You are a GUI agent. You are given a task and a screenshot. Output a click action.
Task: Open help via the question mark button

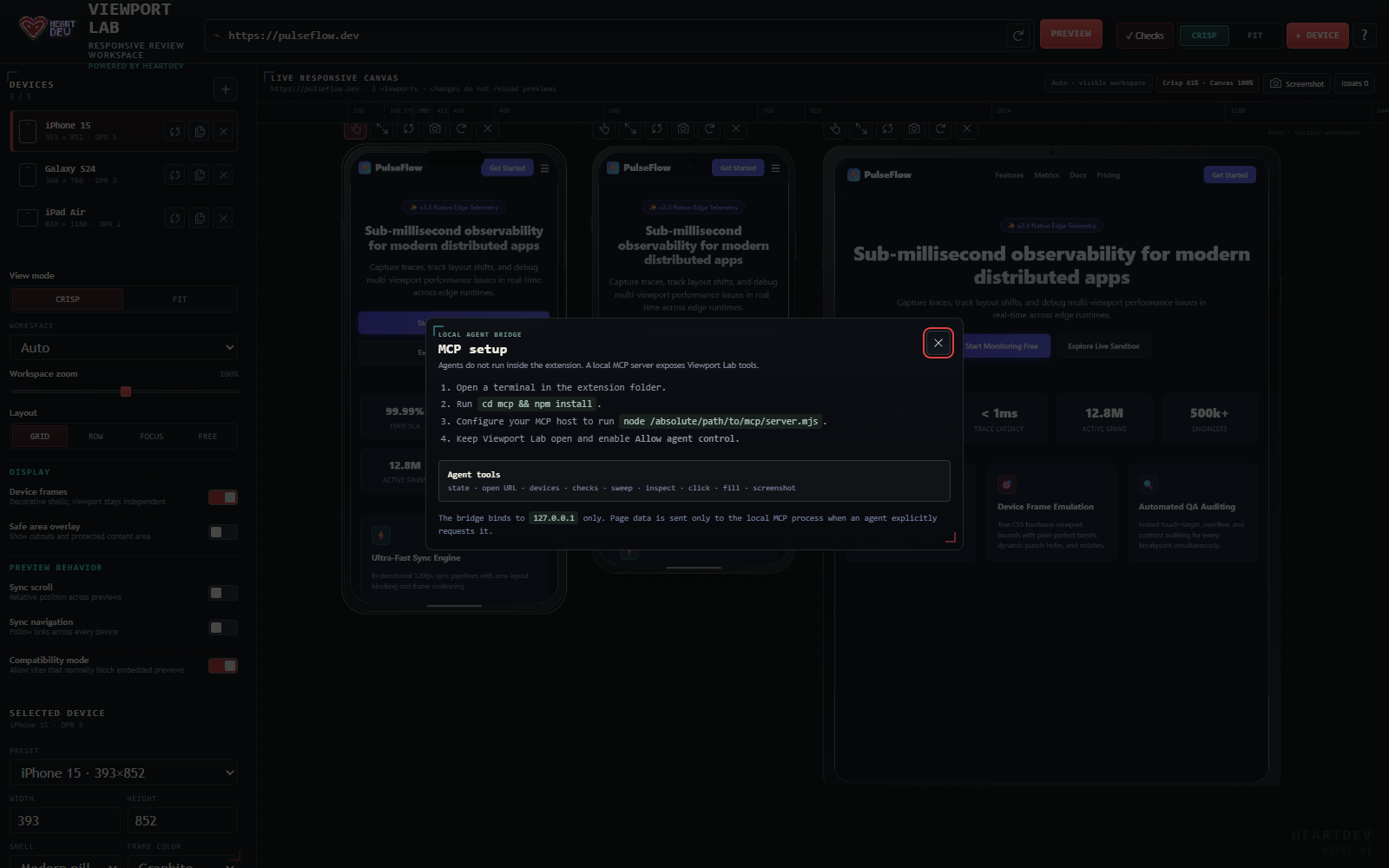tap(1364, 36)
